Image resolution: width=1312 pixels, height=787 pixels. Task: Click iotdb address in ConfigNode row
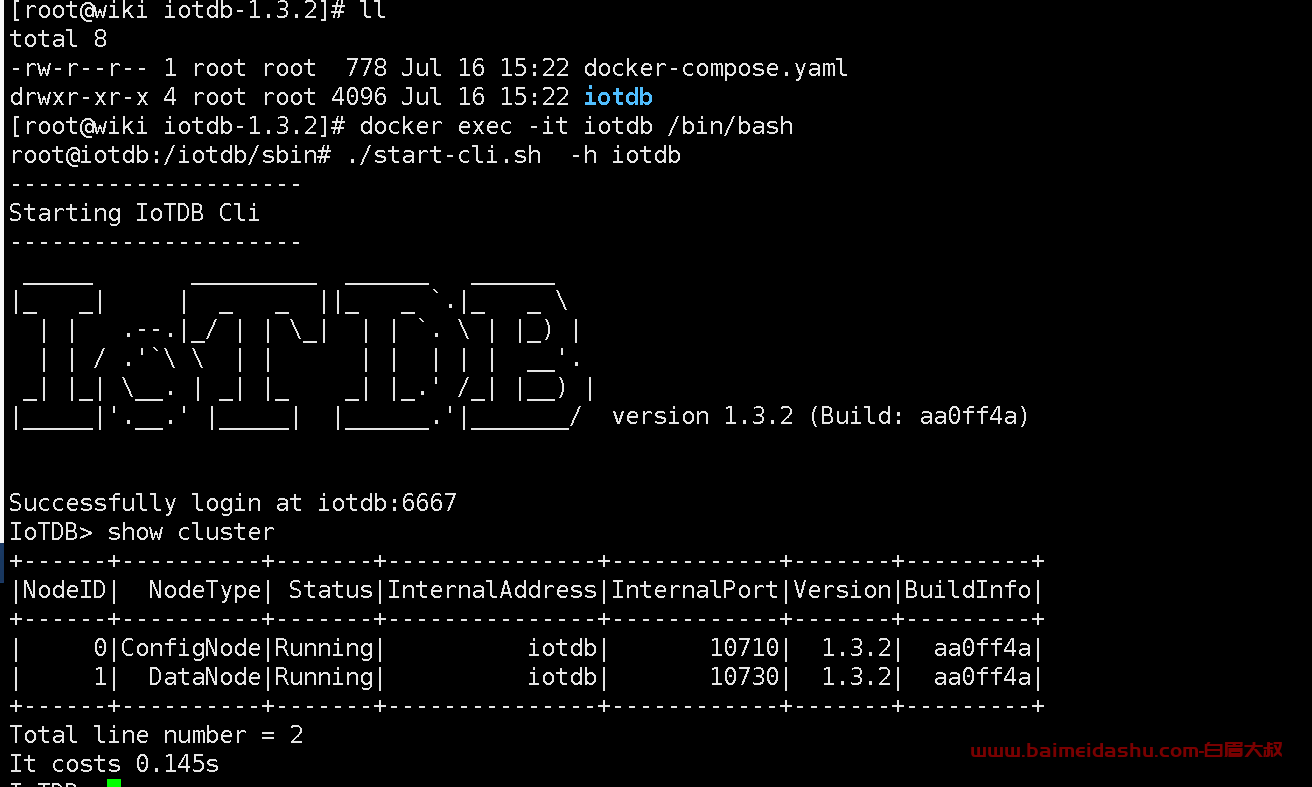coord(563,648)
